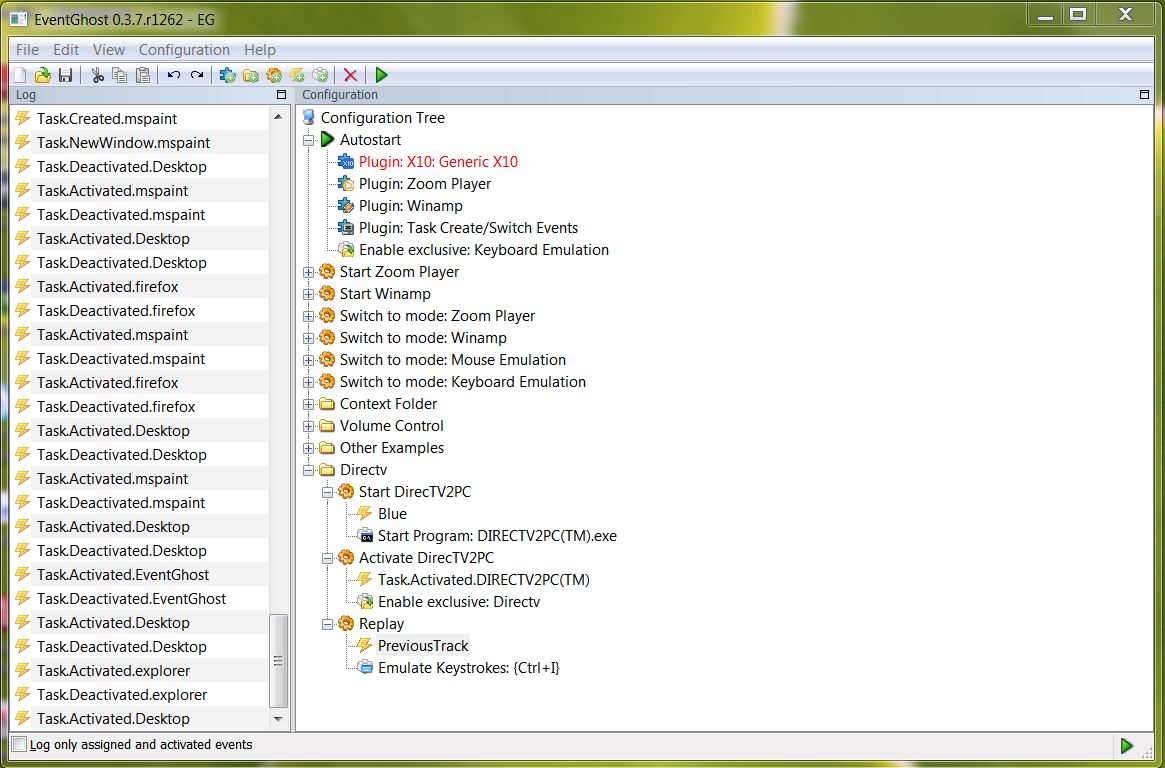Collapse the Directv folder
Screen dimensions: 1165x768
coord(308,470)
